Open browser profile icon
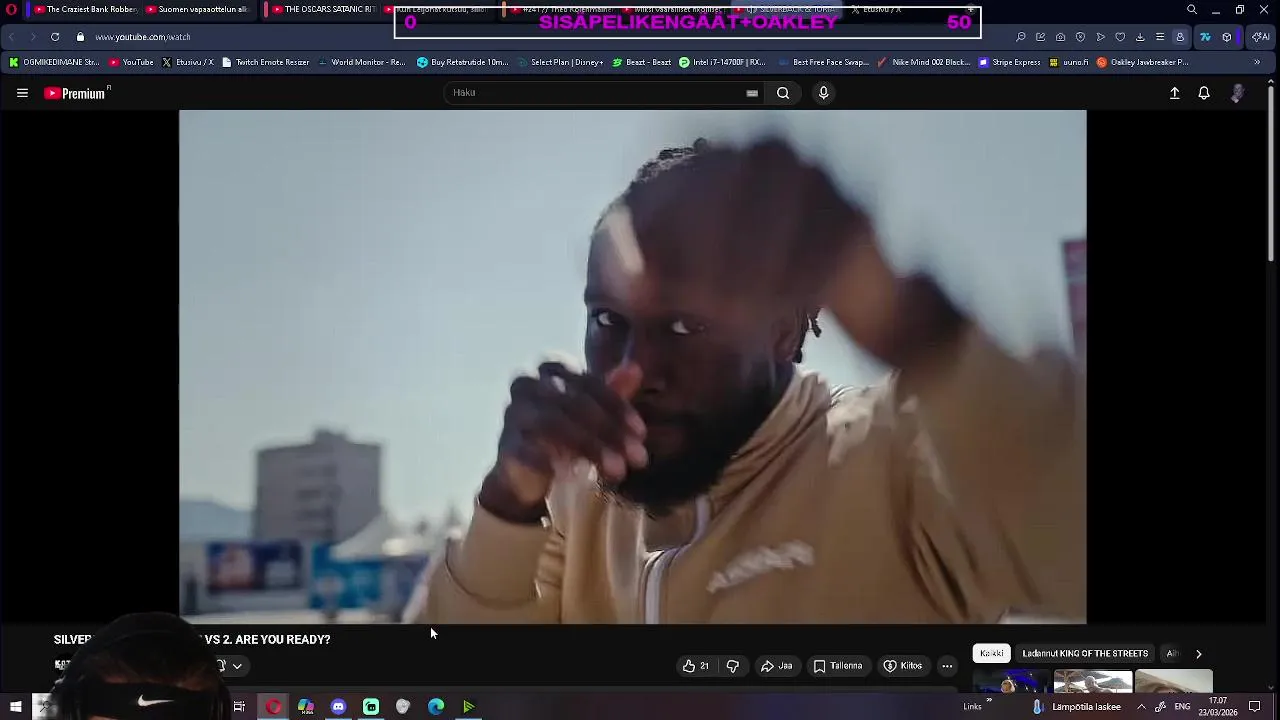 [x=1180, y=37]
